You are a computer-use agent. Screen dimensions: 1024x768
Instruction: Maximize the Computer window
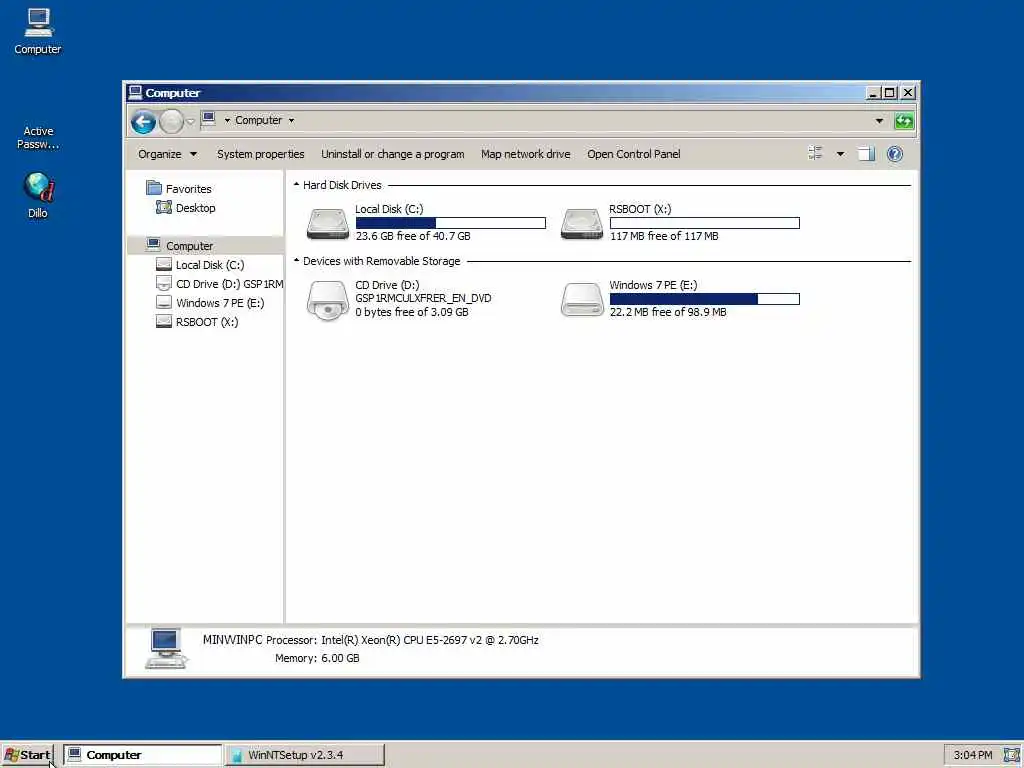tap(889, 93)
